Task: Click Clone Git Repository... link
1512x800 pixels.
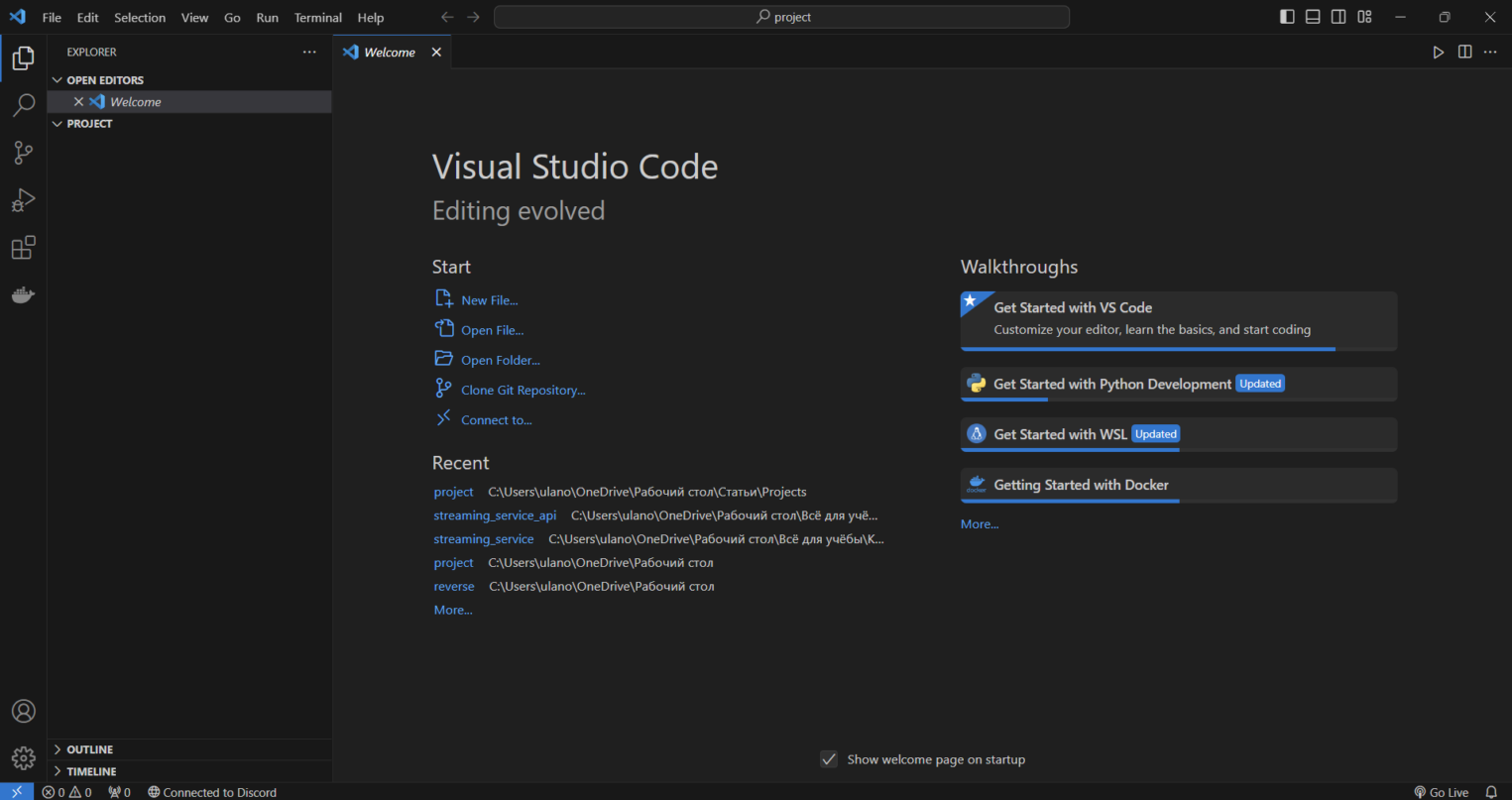Action: pyautogui.click(x=511, y=390)
